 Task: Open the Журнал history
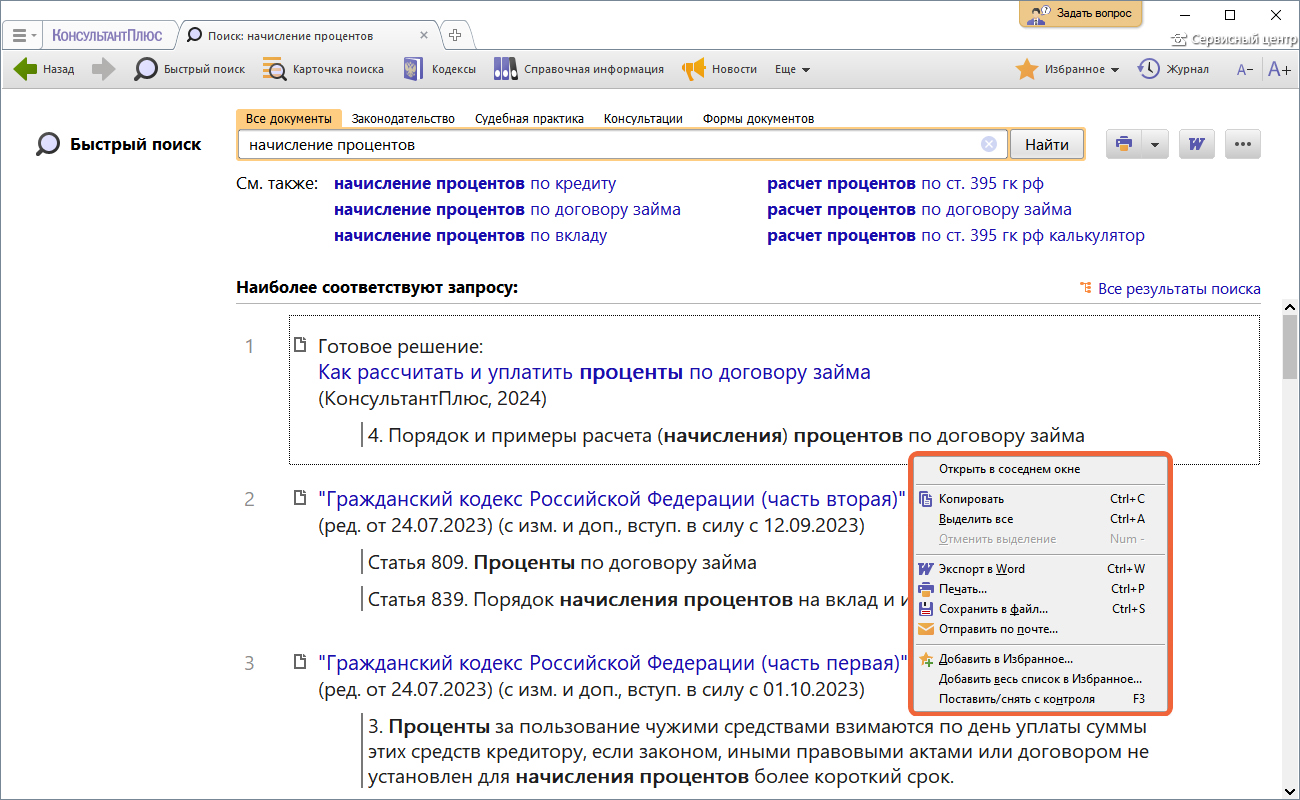pyautogui.click(x=1173, y=69)
